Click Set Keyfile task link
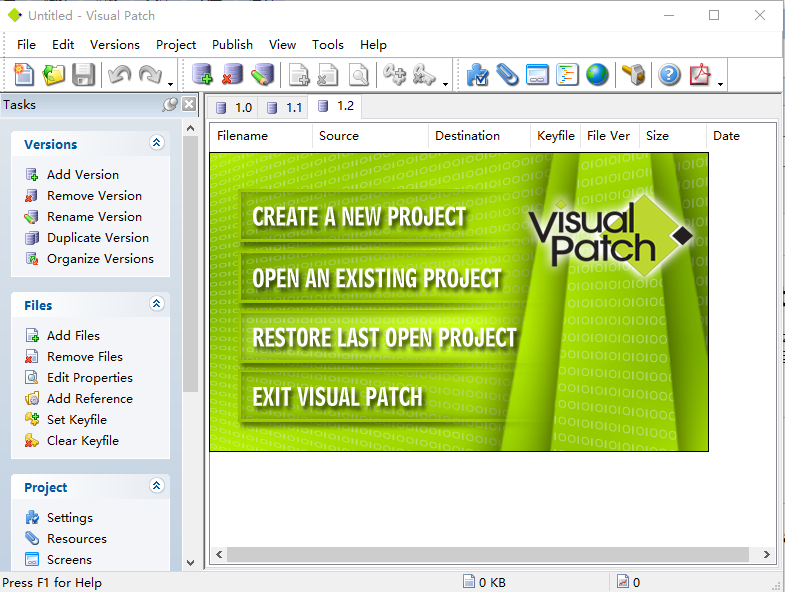 77,420
